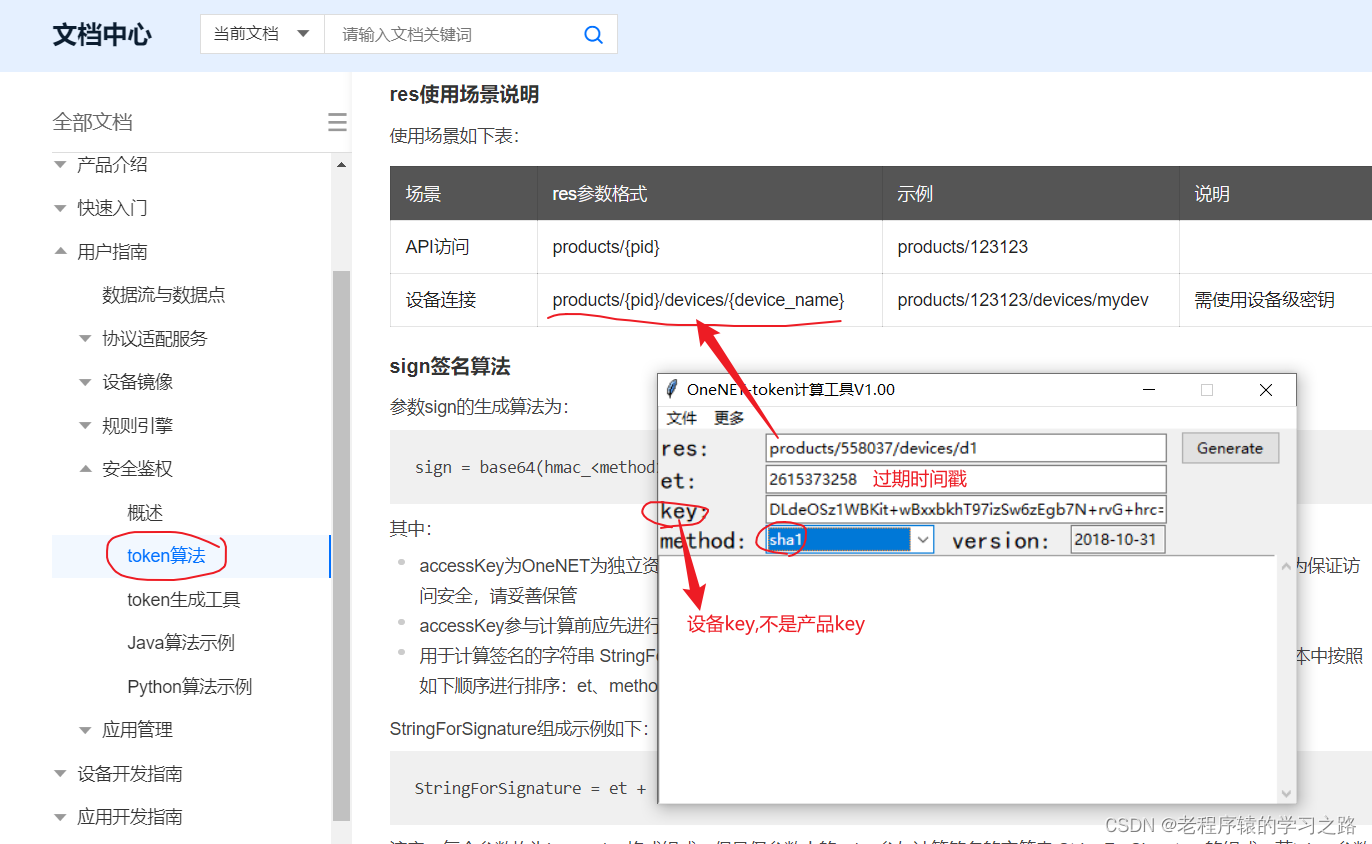Expand the 协议适配服务 node

(85, 339)
